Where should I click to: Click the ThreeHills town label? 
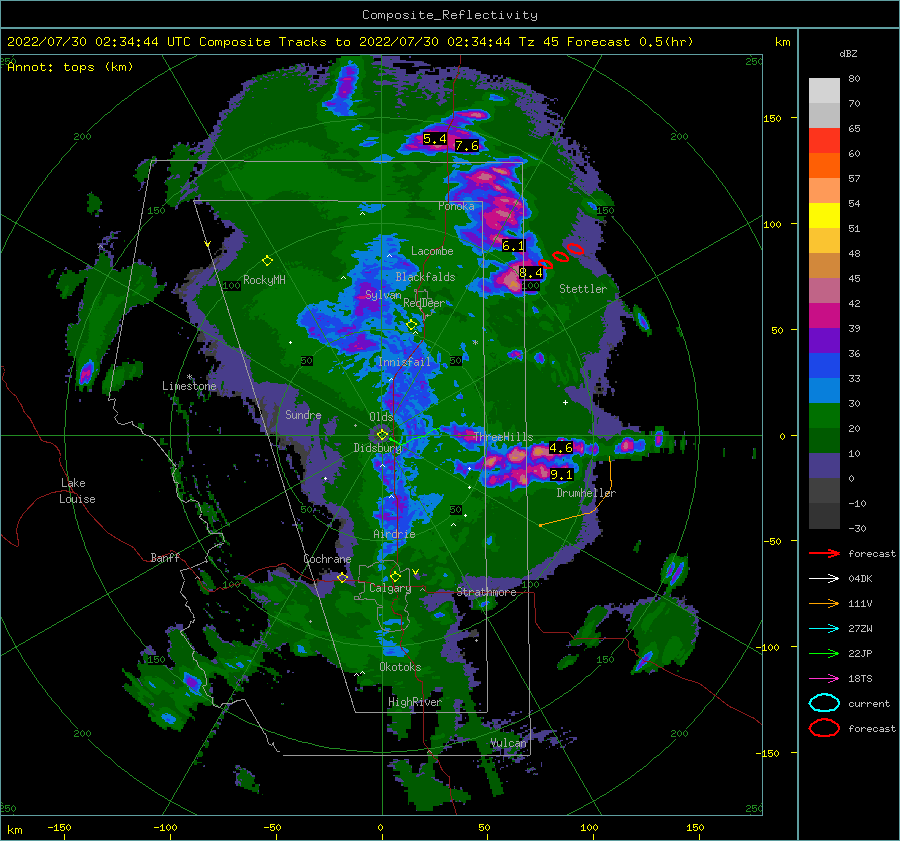(x=503, y=437)
